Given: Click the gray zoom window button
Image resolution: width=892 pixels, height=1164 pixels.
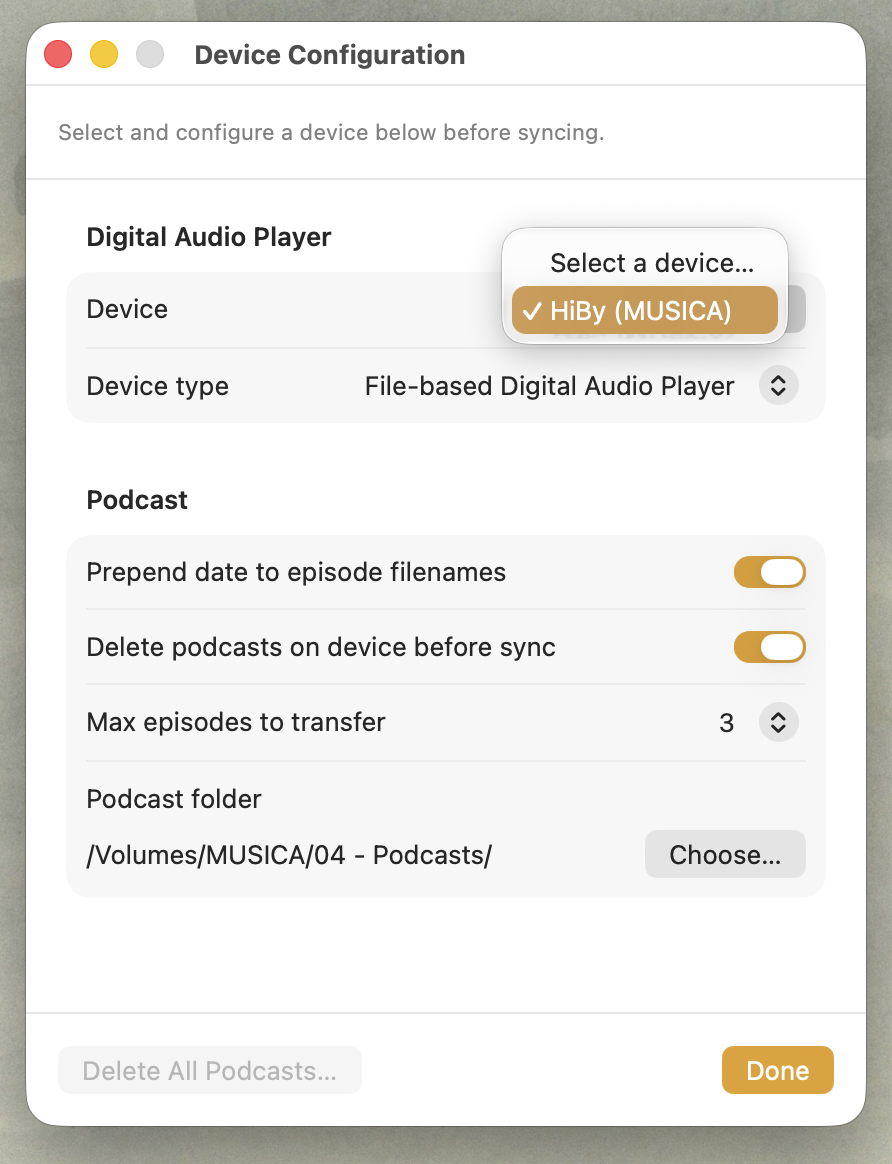Looking at the screenshot, I should 150,54.
